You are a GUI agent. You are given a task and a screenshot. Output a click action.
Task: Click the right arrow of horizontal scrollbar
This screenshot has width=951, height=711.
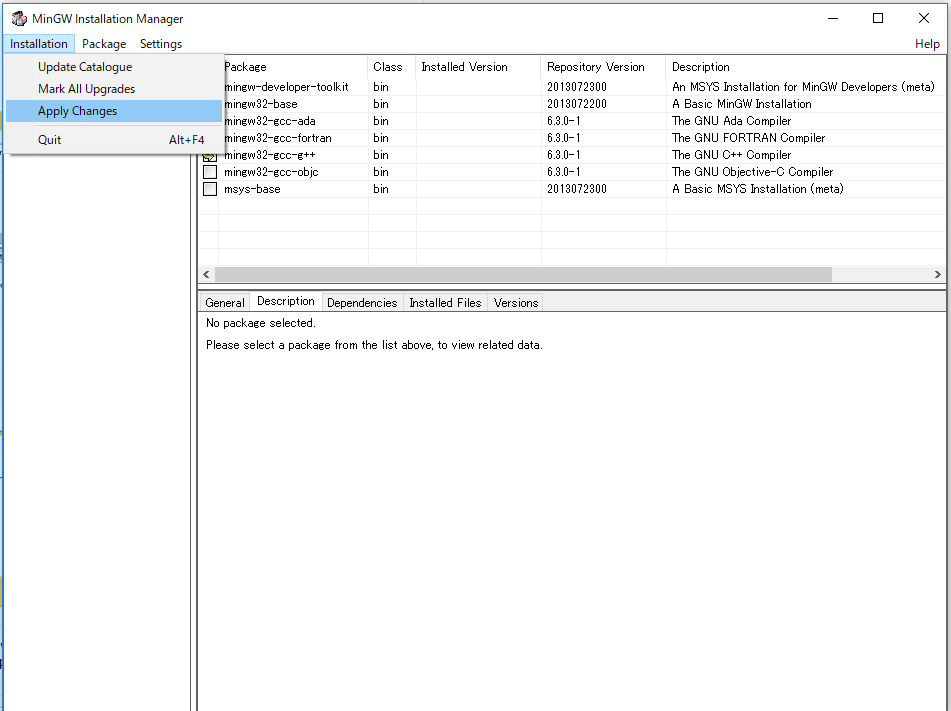tap(938, 274)
